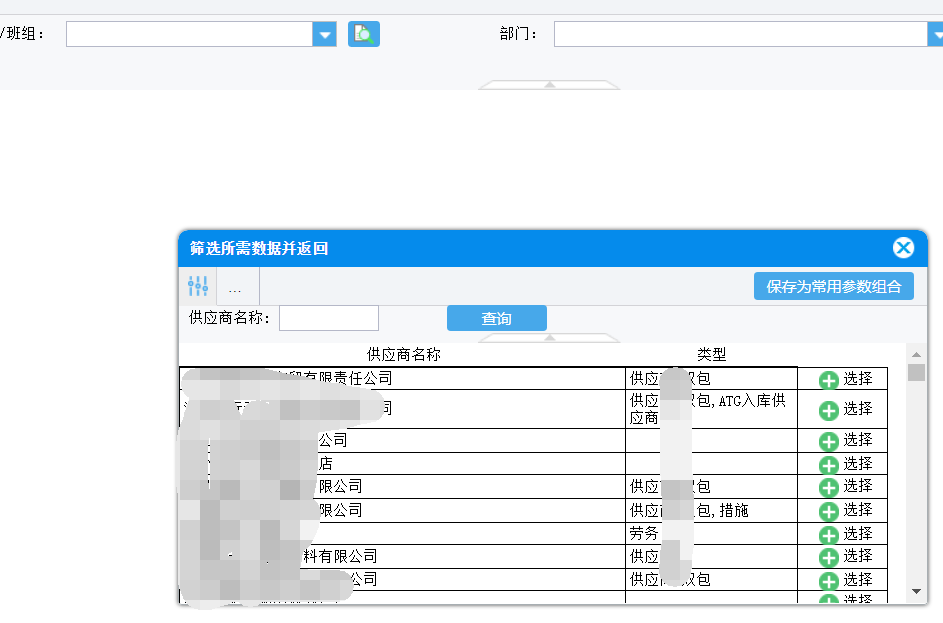Open the 部门 dropdown arrow
The image size is (943, 623).
[x=936, y=34]
